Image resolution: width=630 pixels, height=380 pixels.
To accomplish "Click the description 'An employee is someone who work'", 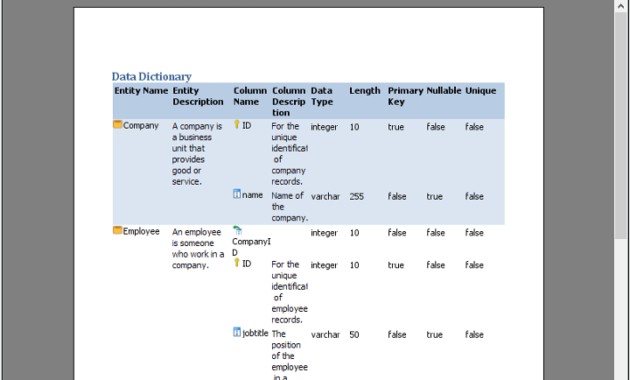I will point(198,249).
